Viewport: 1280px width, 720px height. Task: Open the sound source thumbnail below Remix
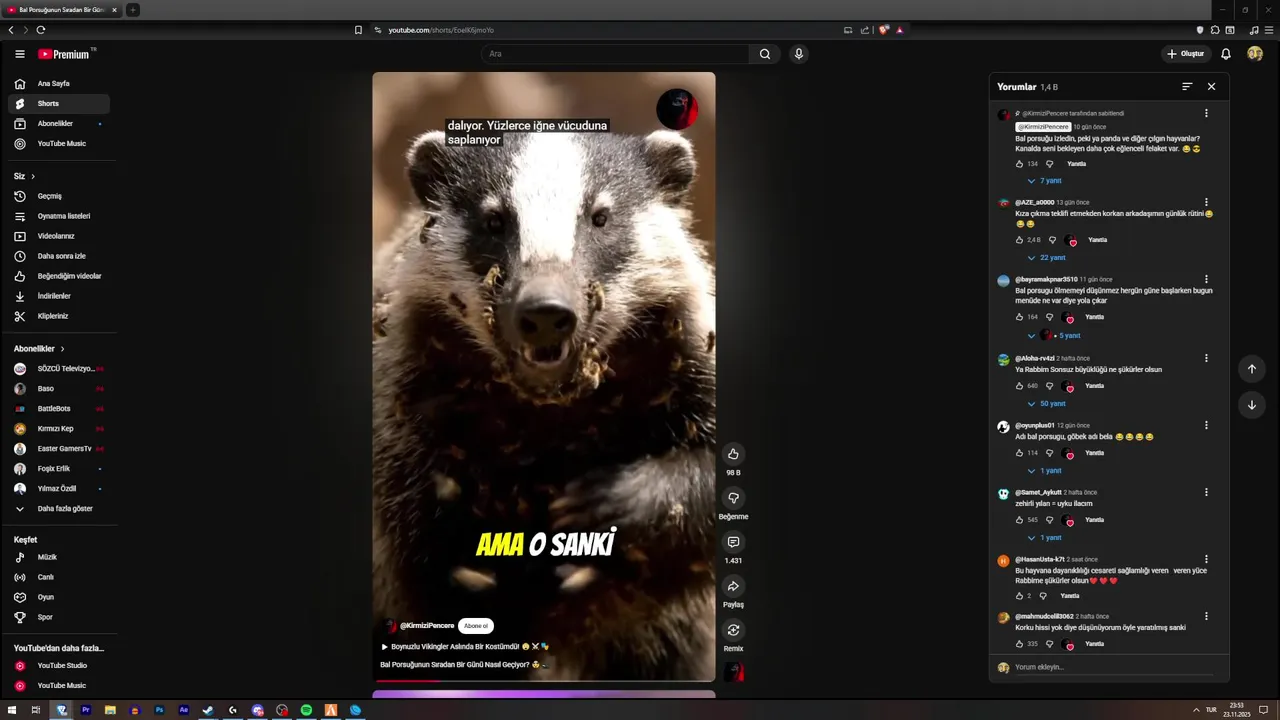(x=734, y=672)
